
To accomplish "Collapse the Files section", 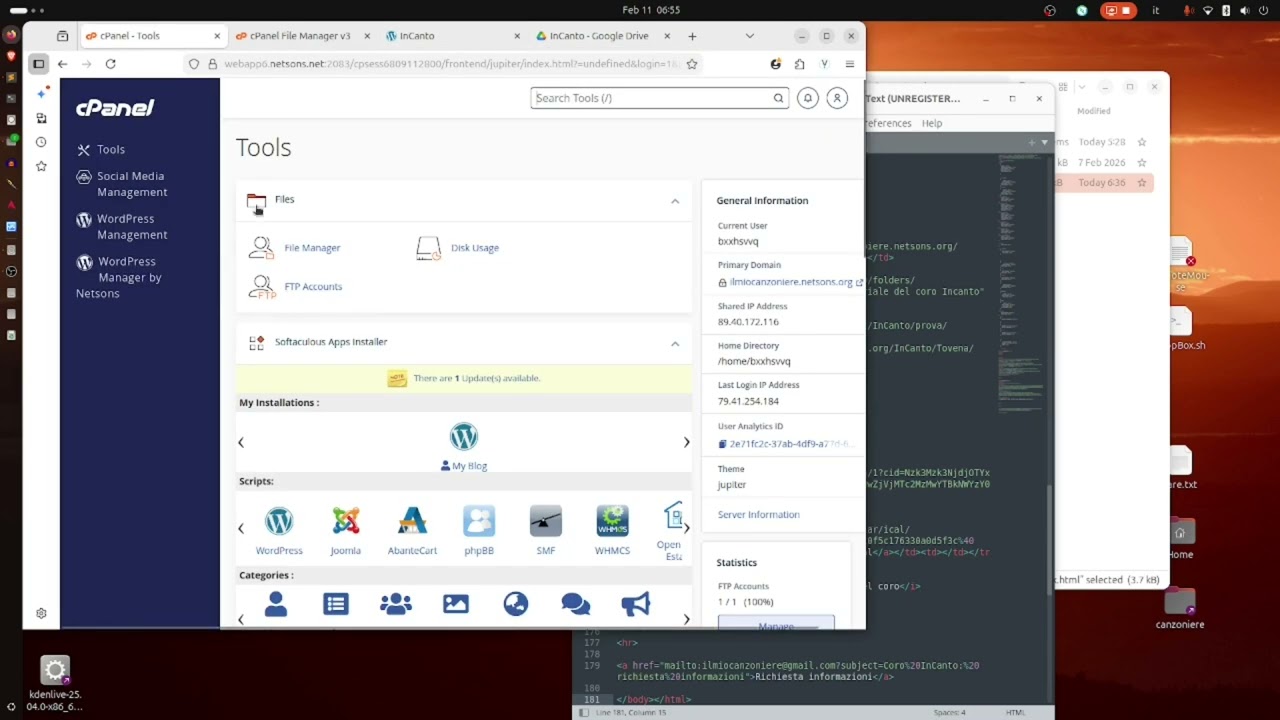I will [x=675, y=201].
